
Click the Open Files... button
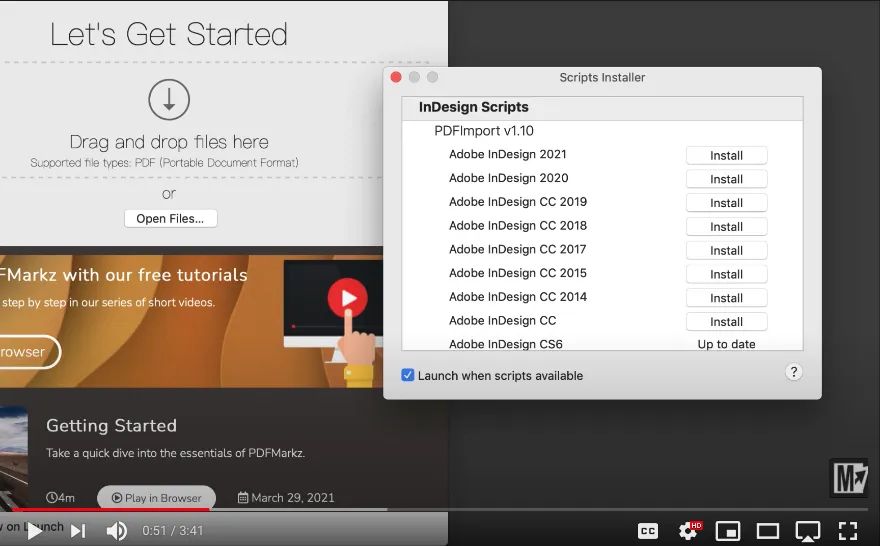click(x=171, y=219)
